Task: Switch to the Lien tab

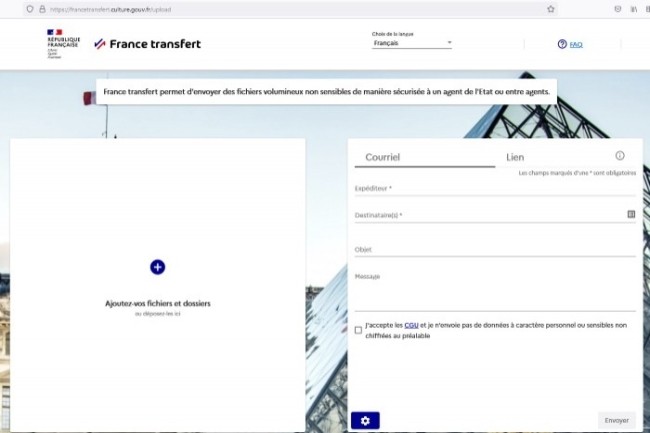Action: pyautogui.click(x=515, y=157)
